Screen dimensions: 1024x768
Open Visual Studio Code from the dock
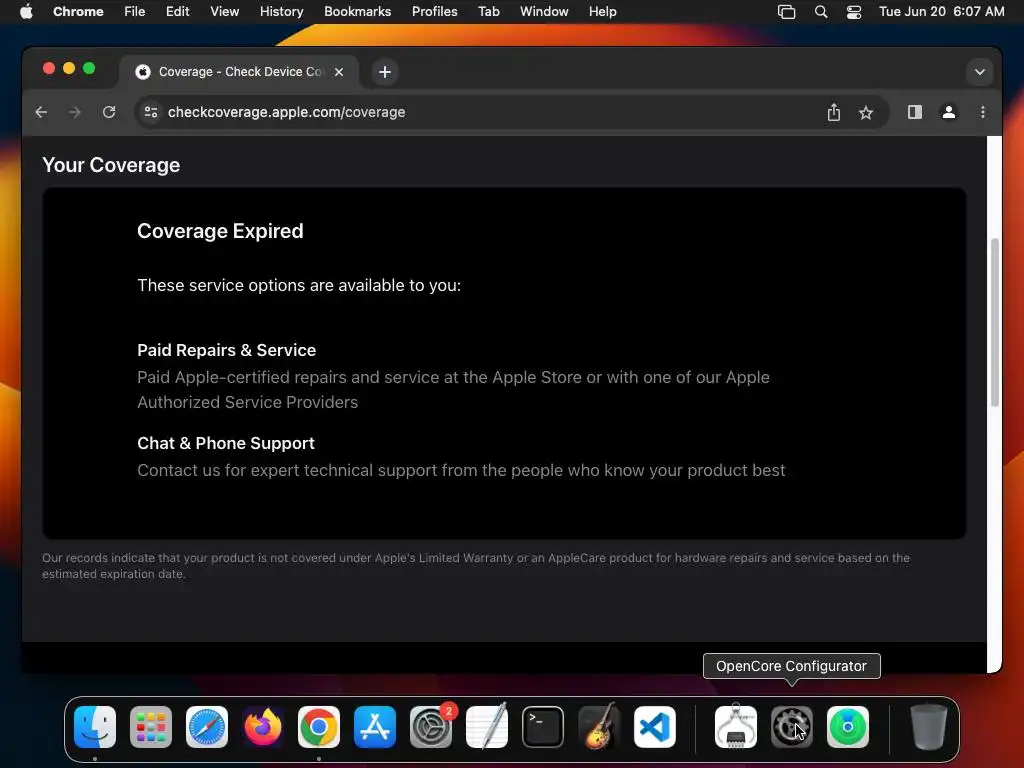[655, 727]
